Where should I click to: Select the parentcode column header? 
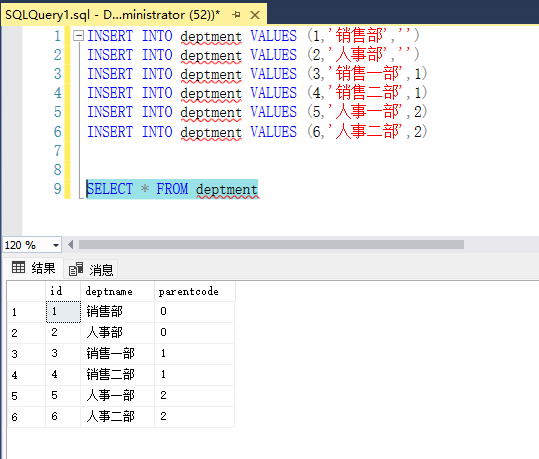click(x=195, y=291)
